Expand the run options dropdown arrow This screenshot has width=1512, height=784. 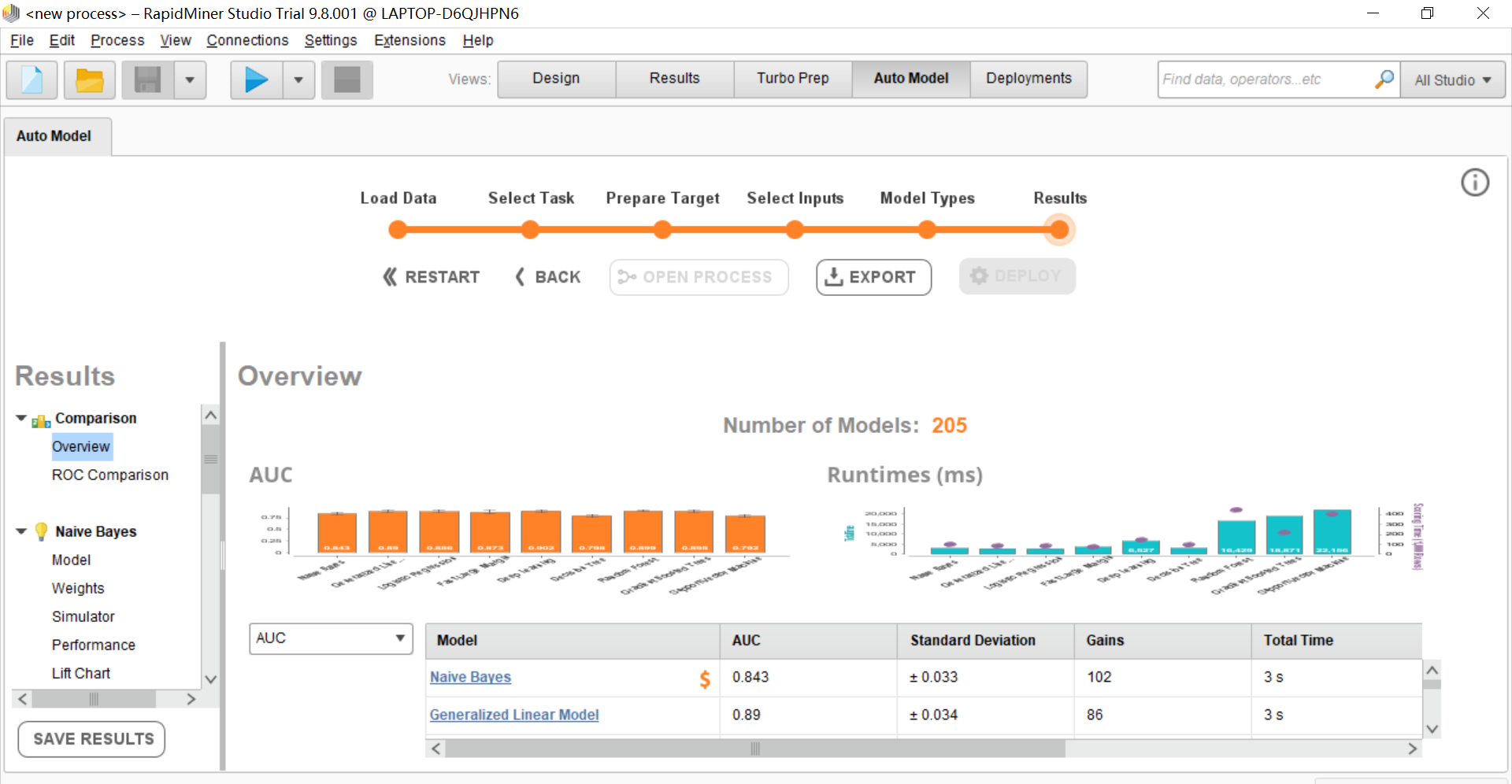click(x=298, y=80)
